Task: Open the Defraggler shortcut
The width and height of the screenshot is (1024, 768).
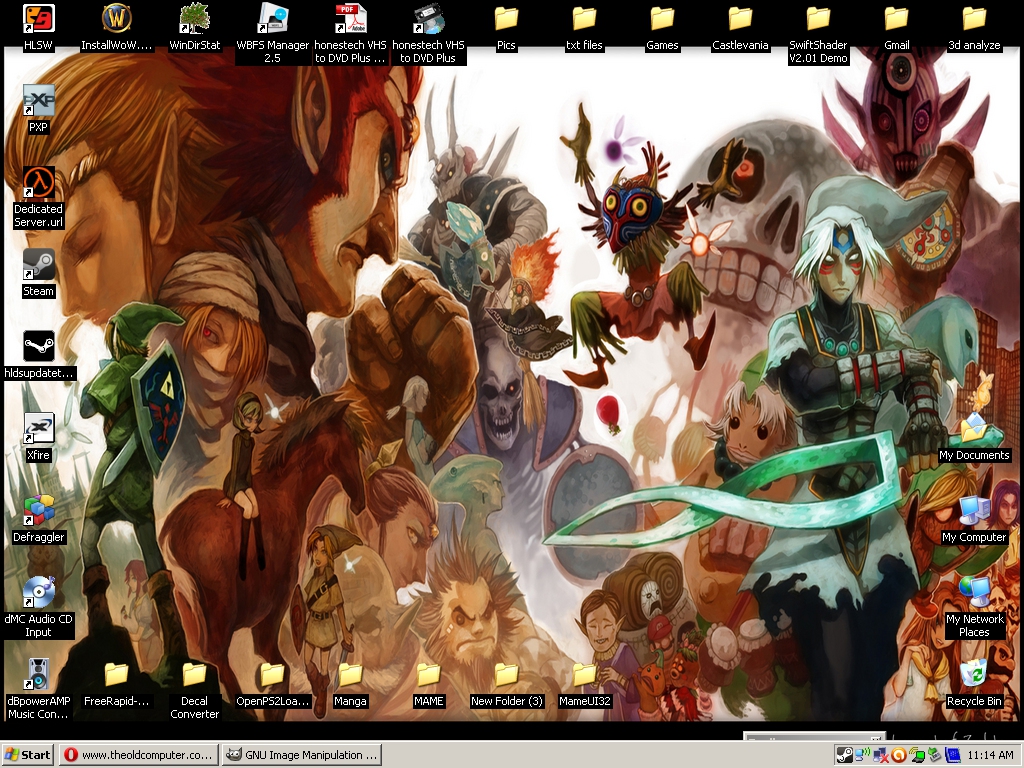Action: [39, 511]
